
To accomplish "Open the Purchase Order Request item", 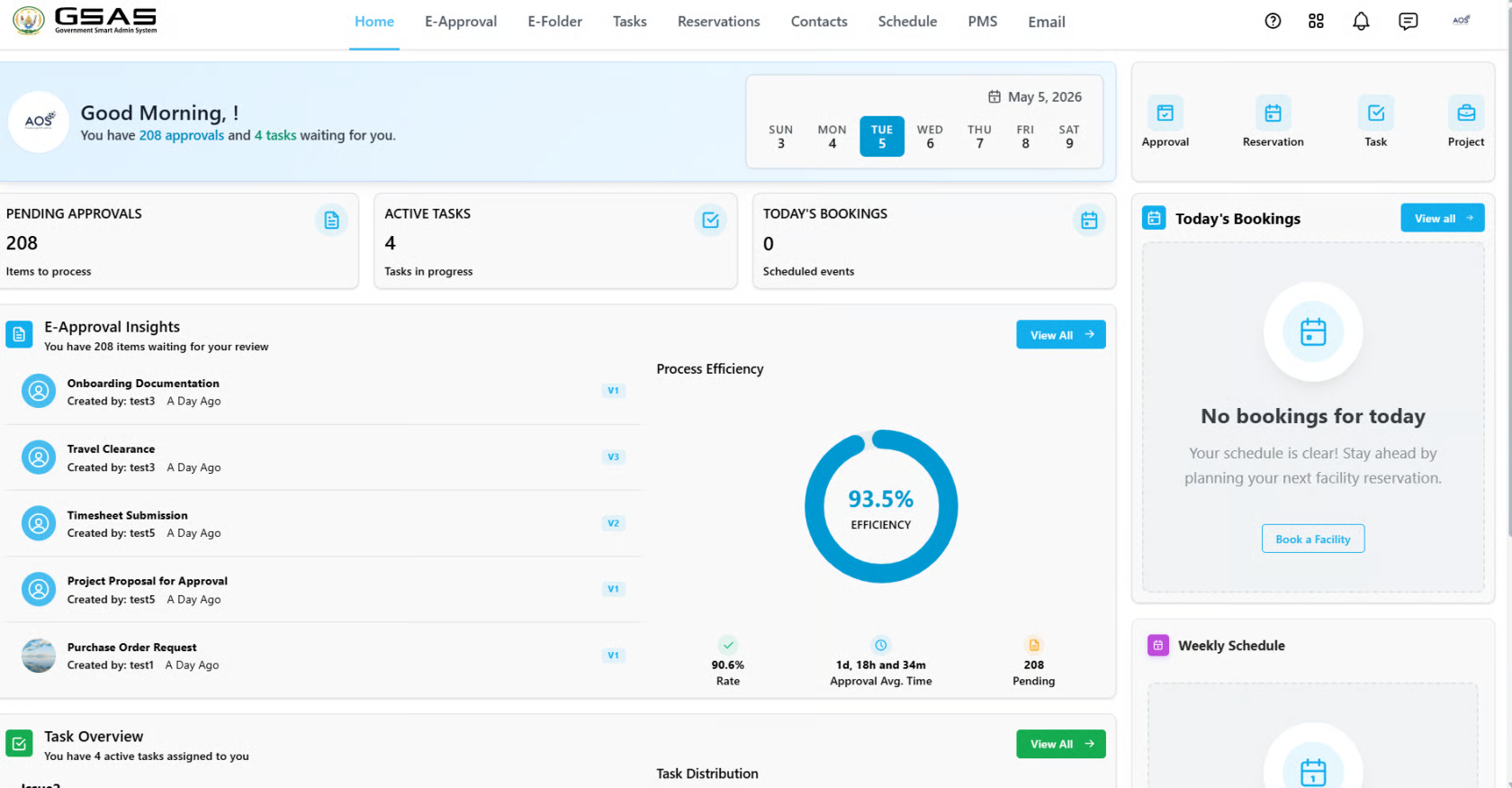I will pyautogui.click(x=323, y=656).
